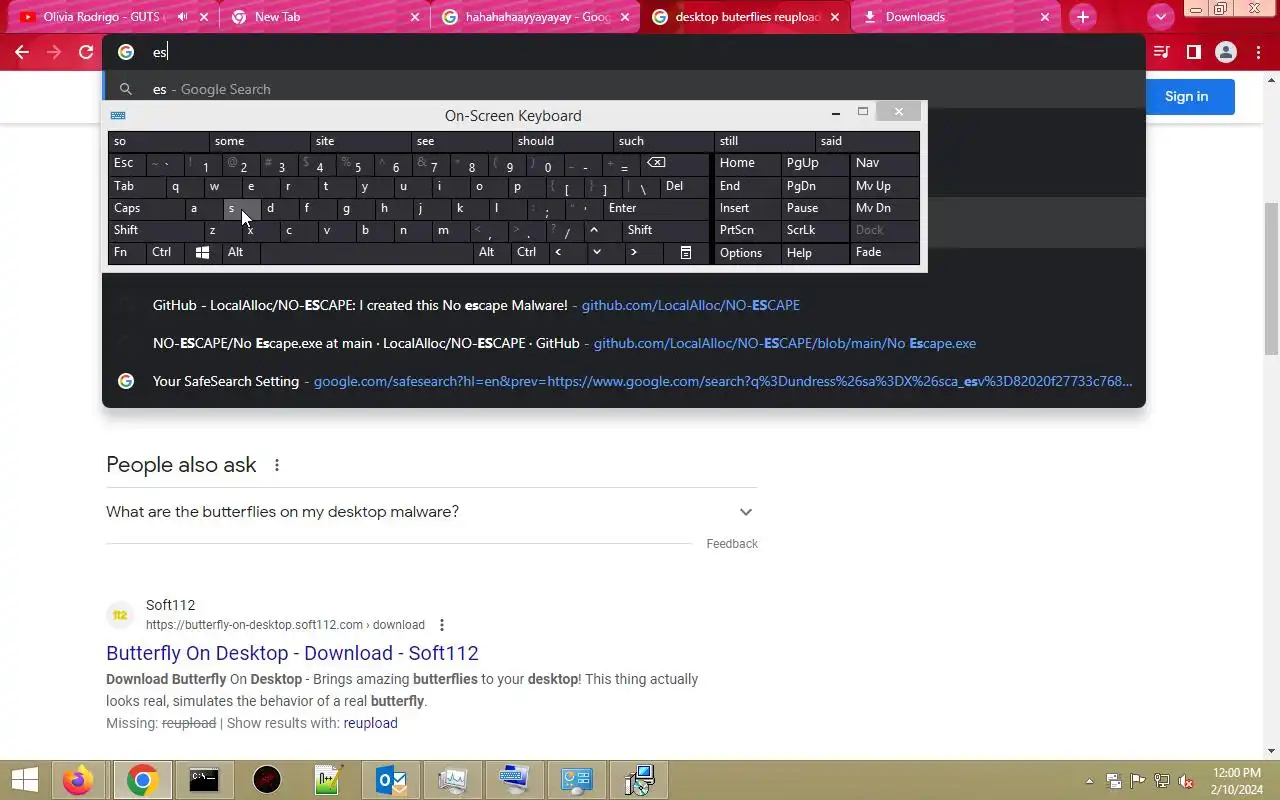Image resolution: width=1280 pixels, height=800 pixels.
Task: Click the Sign in button
Action: (x=1186, y=96)
